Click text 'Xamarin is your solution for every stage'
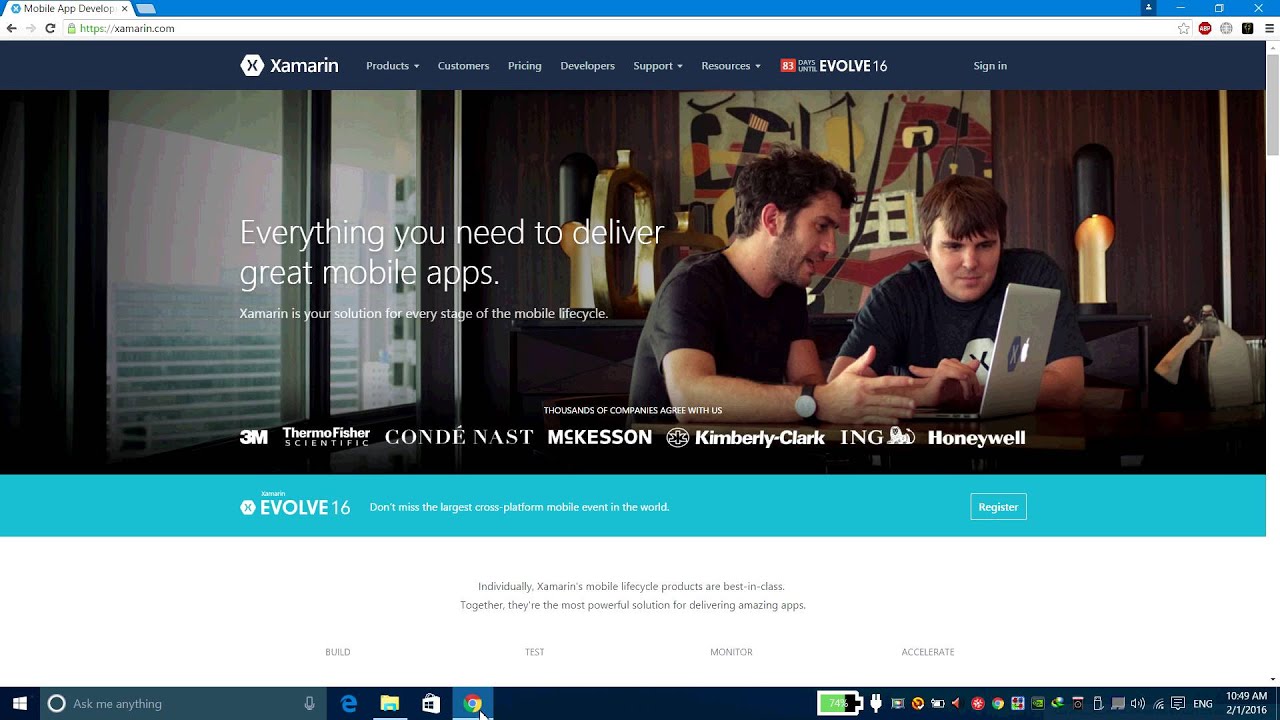 point(424,314)
